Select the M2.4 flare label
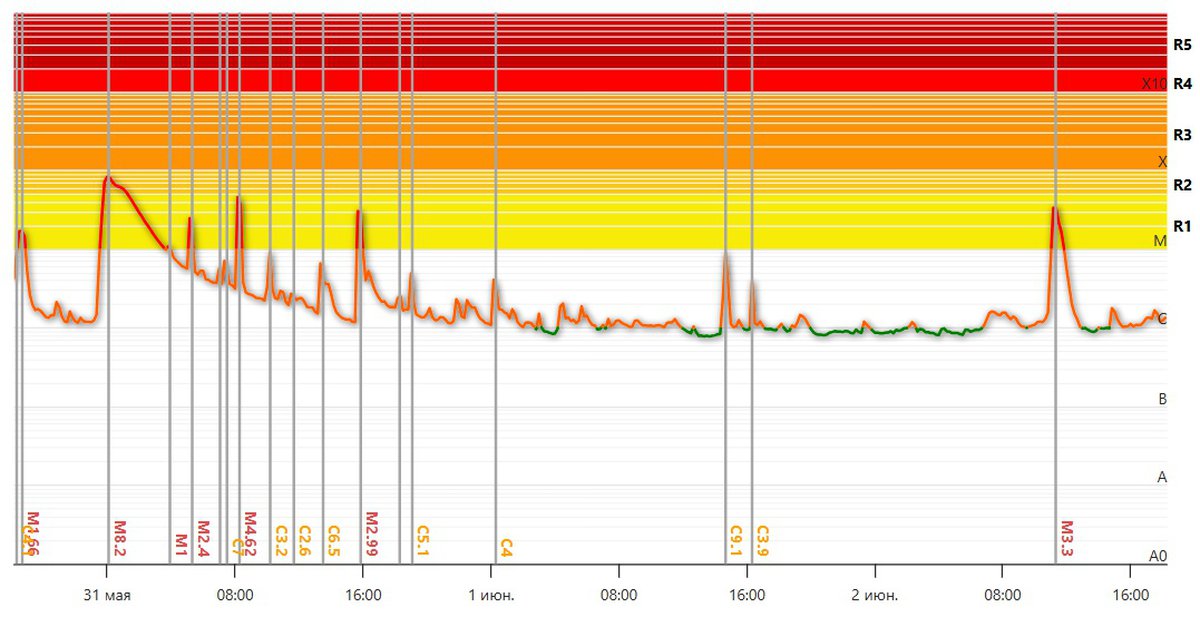This screenshot has height=617, width=1200. tap(203, 539)
